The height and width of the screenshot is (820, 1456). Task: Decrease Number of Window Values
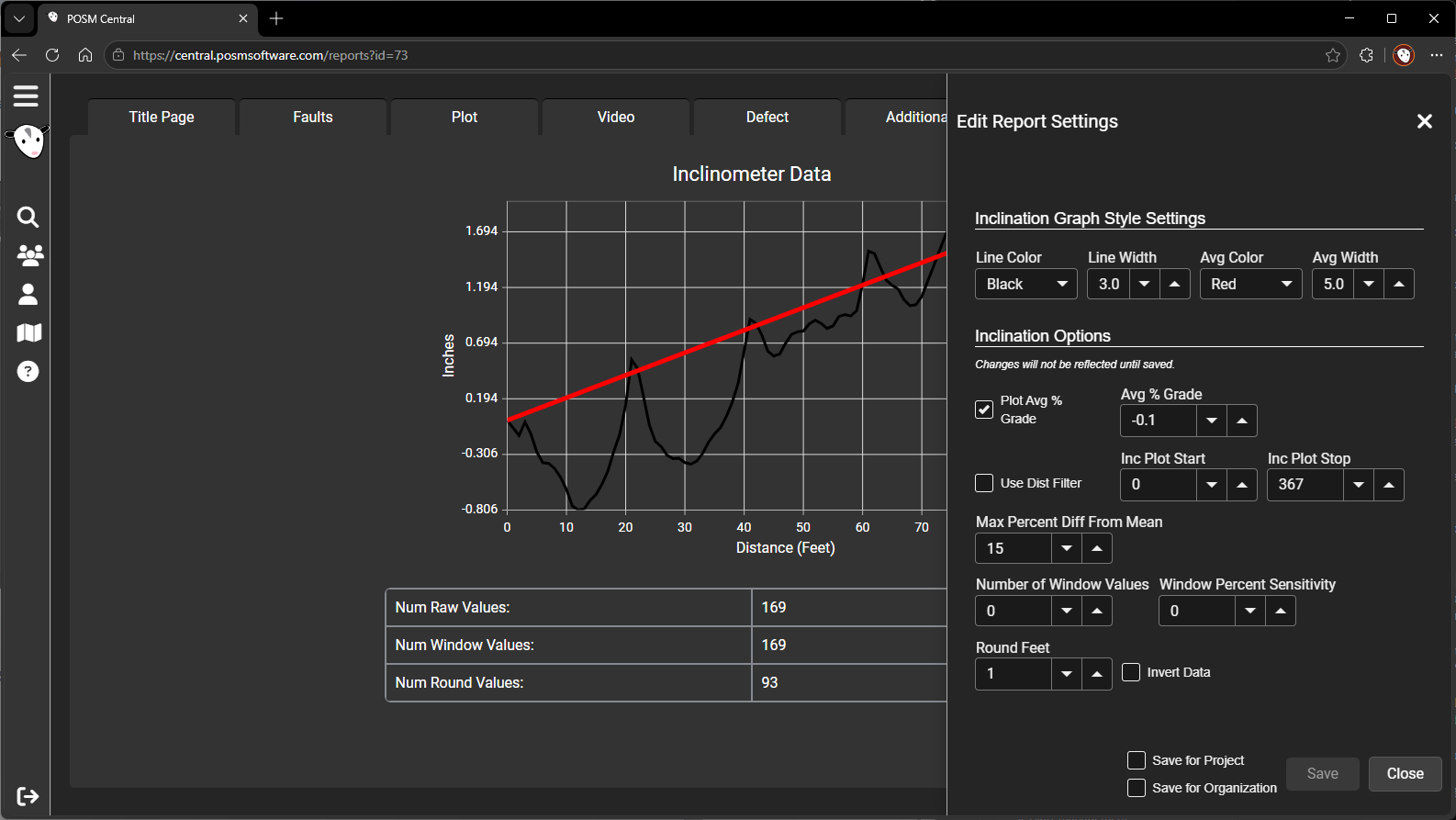pyautogui.click(x=1067, y=611)
